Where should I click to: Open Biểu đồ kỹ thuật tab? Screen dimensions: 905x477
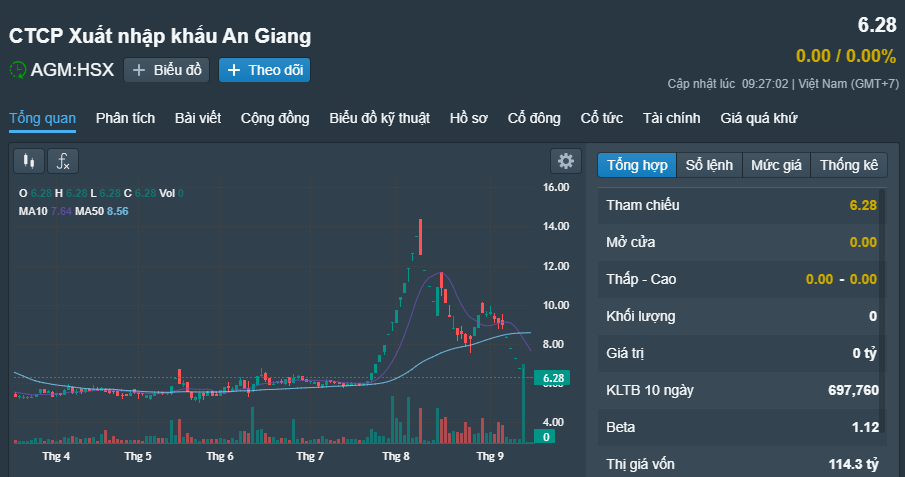point(379,118)
